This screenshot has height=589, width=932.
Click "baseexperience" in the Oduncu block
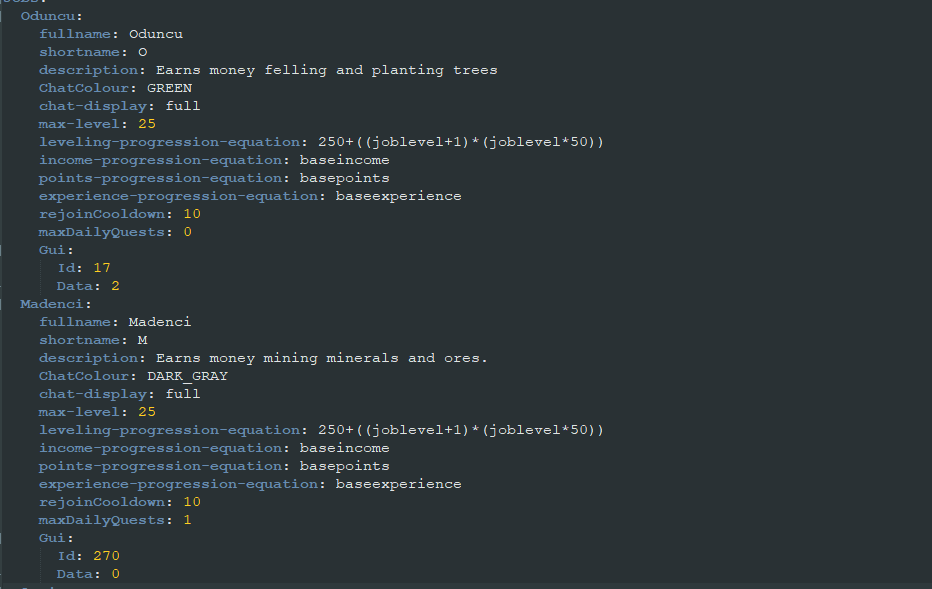click(398, 196)
